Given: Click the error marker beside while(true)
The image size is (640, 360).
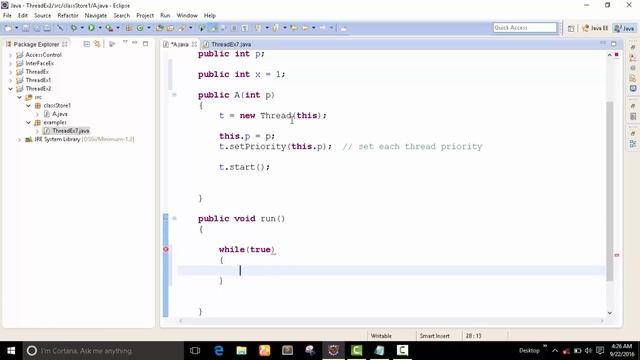Looking at the screenshot, I should [x=166, y=249].
